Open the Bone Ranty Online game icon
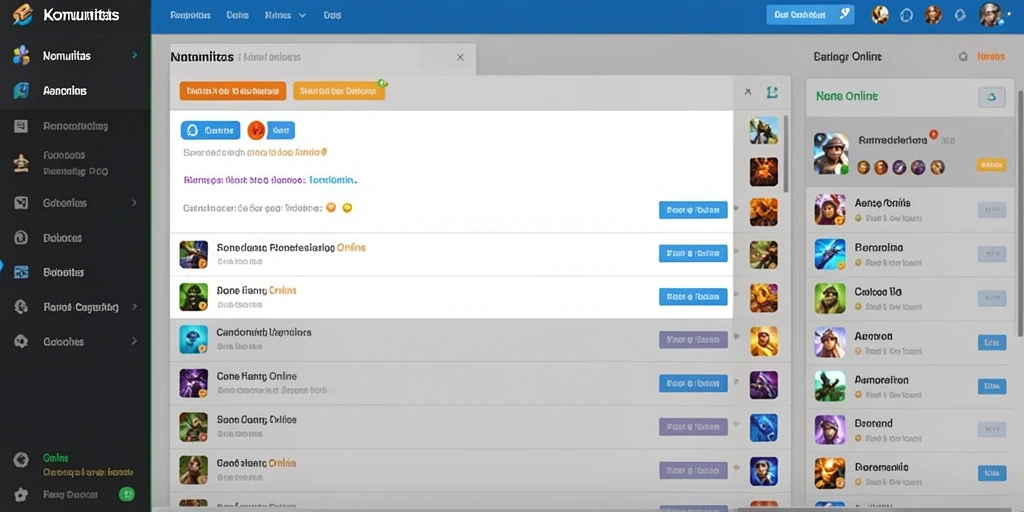The image size is (1024, 512). tap(193, 296)
